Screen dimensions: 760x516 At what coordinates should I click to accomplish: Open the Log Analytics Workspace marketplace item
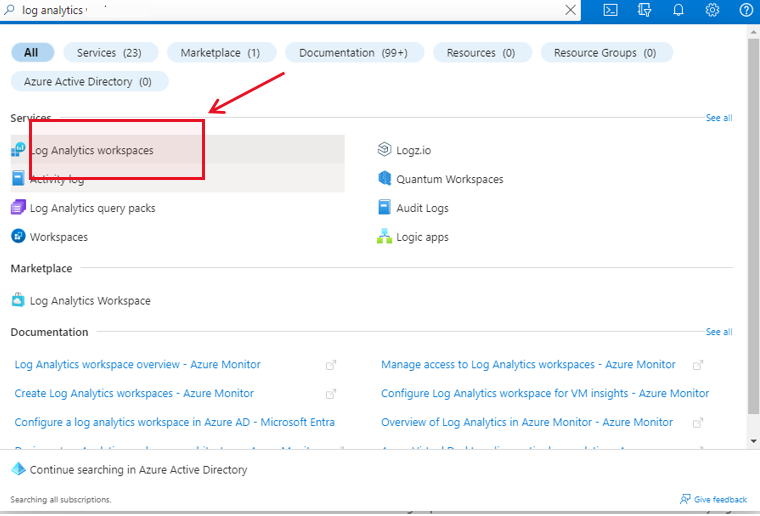90,301
